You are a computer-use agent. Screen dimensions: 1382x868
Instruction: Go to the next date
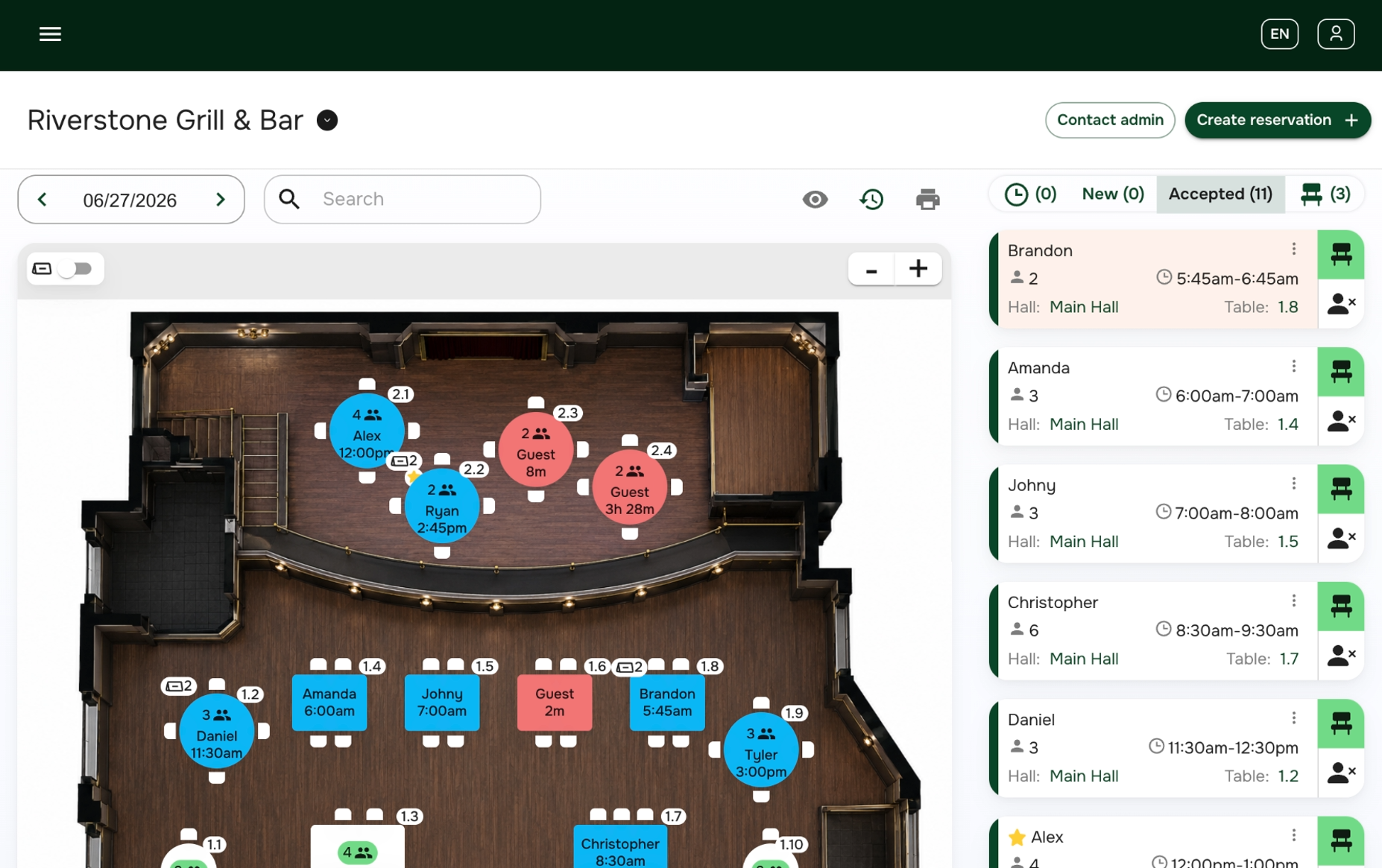point(220,200)
